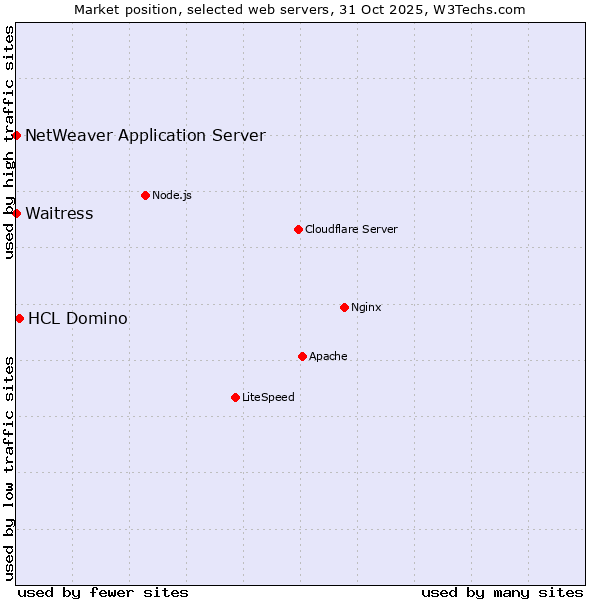Click the chart title mentioning W3Techs.com
Viewport: 600px width, 600px height.
300,9
